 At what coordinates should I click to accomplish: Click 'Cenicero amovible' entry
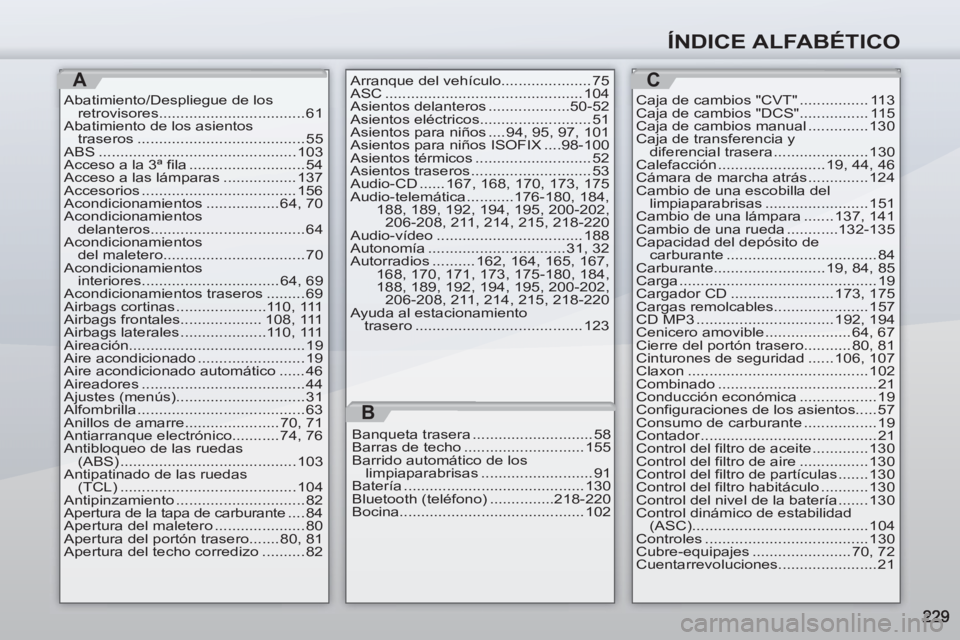pyautogui.click(x=765, y=332)
